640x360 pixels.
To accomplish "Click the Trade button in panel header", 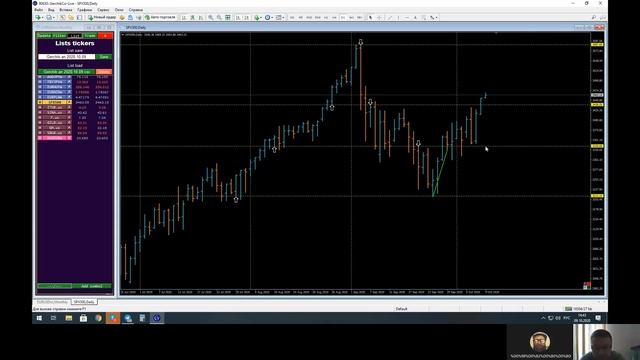I will pyautogui.click(x=90, y=36).
